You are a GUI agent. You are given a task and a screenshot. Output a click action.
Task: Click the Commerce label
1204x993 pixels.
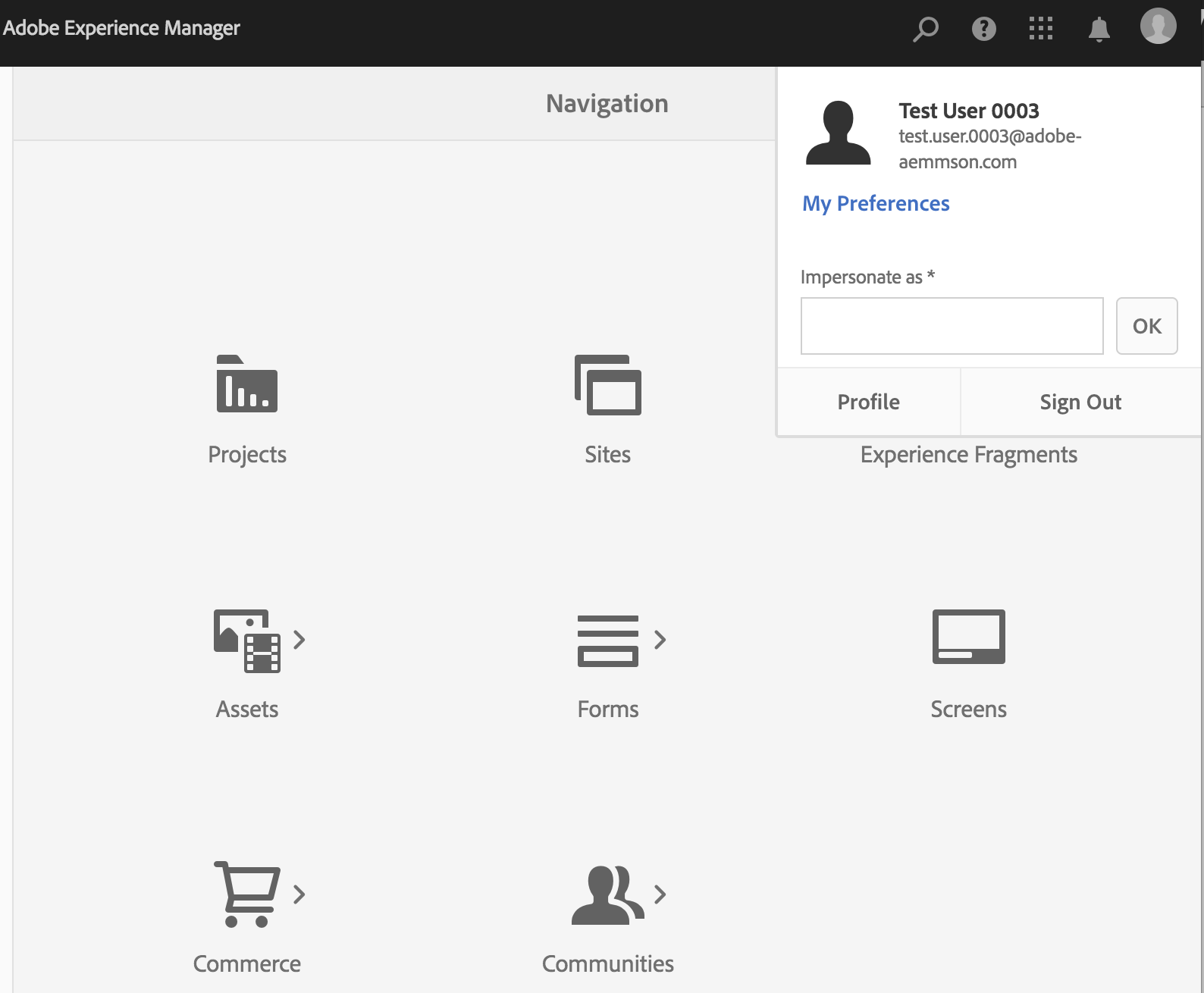[247, 963]
